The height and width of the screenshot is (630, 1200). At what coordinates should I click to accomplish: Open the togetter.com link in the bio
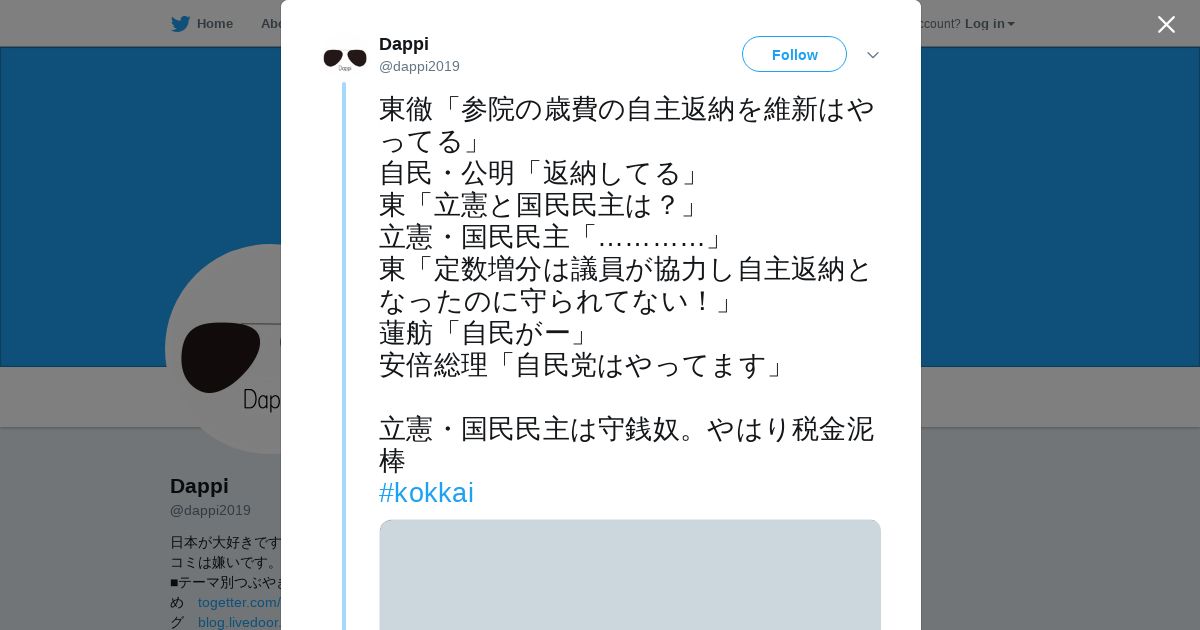point(239,602)
